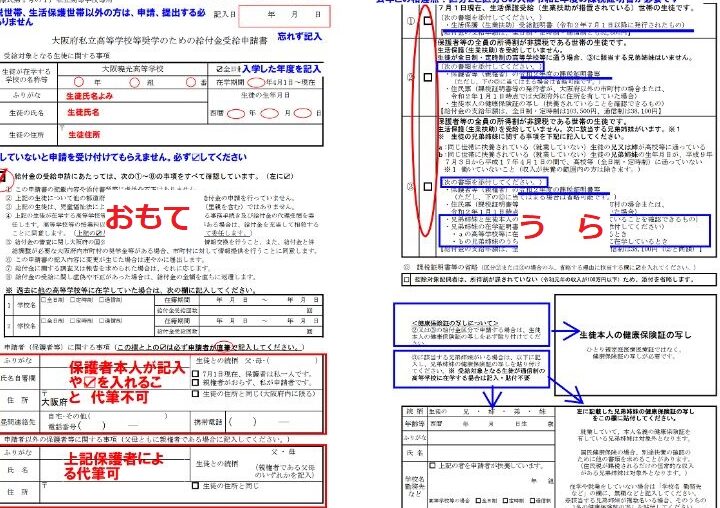The height and width of the screenshot is (508, 720).
Task: Tick '親権者がおらず、私が申請者です' checkbox
Action: pyautogui.click(x=196, y=382)
